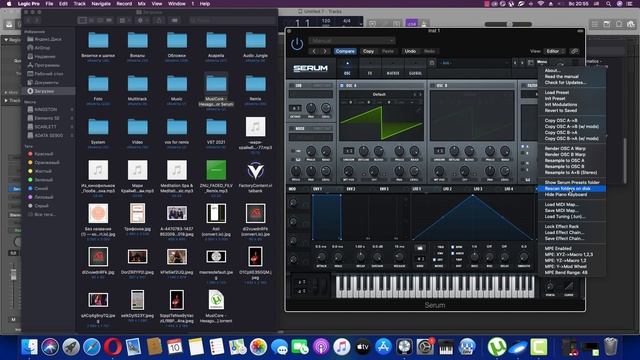Select AirDrop in Finder sidebar
The height and width of the screenshot is (360, 640).
coord(43,48)
